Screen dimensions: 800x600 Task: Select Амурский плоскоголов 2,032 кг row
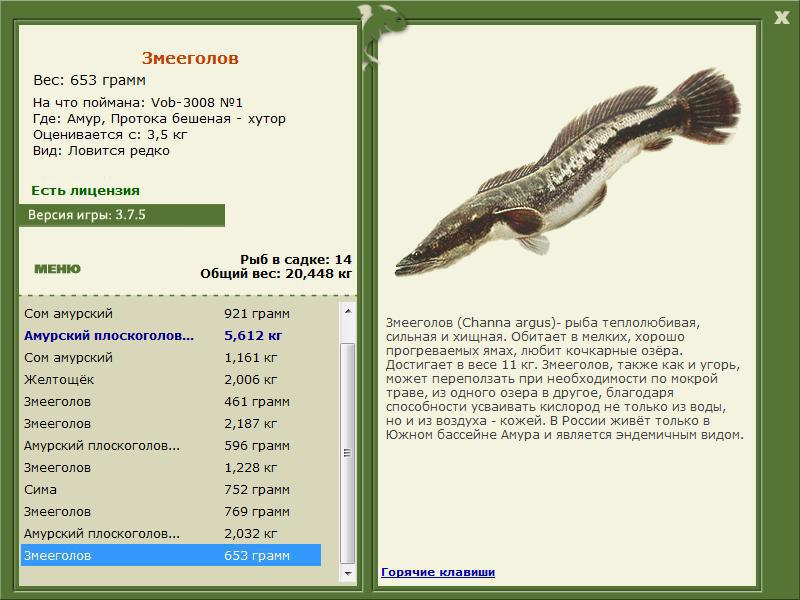click(171, 533)
